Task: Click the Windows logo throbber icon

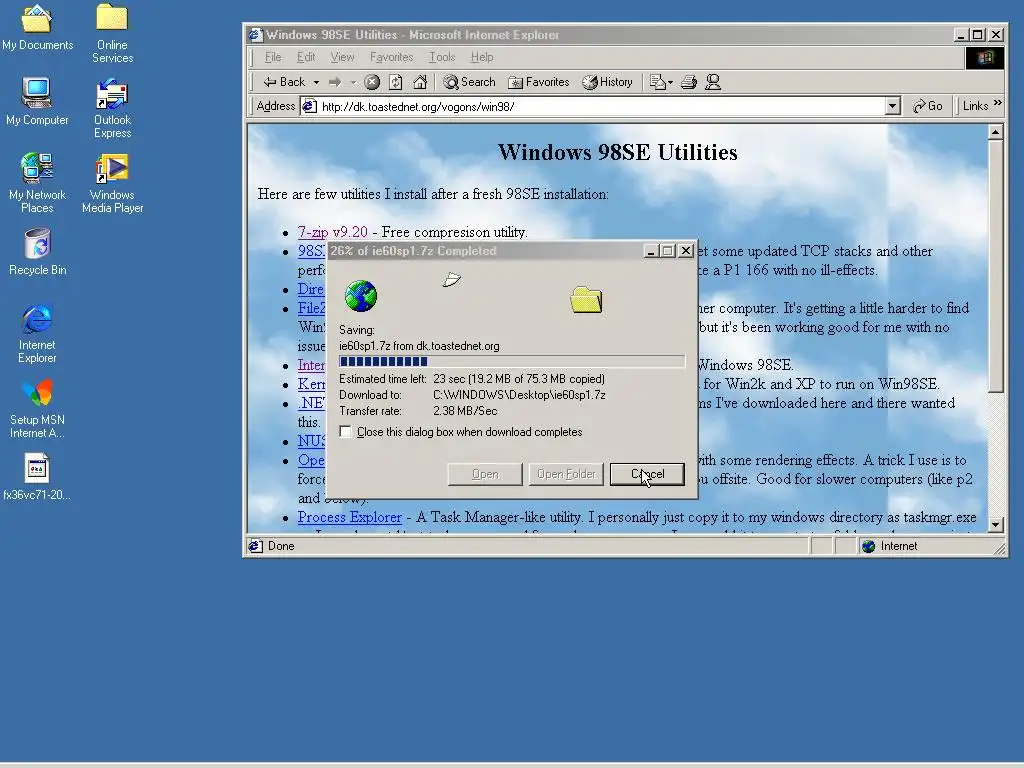Action: coord(984,57)
